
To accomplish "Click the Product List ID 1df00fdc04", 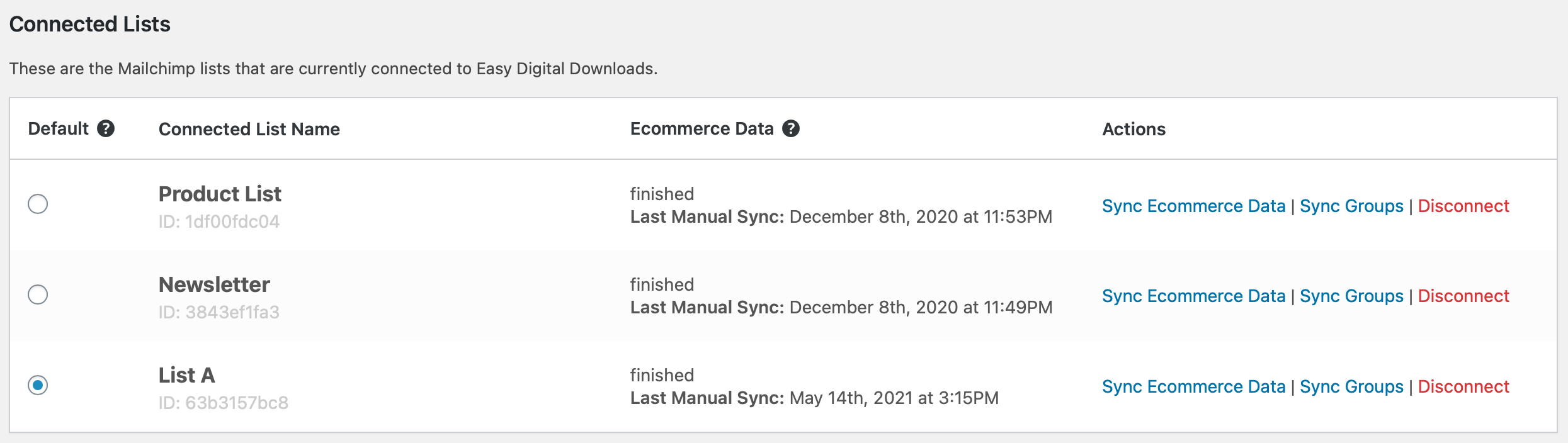I will click(x=219, y=221).
